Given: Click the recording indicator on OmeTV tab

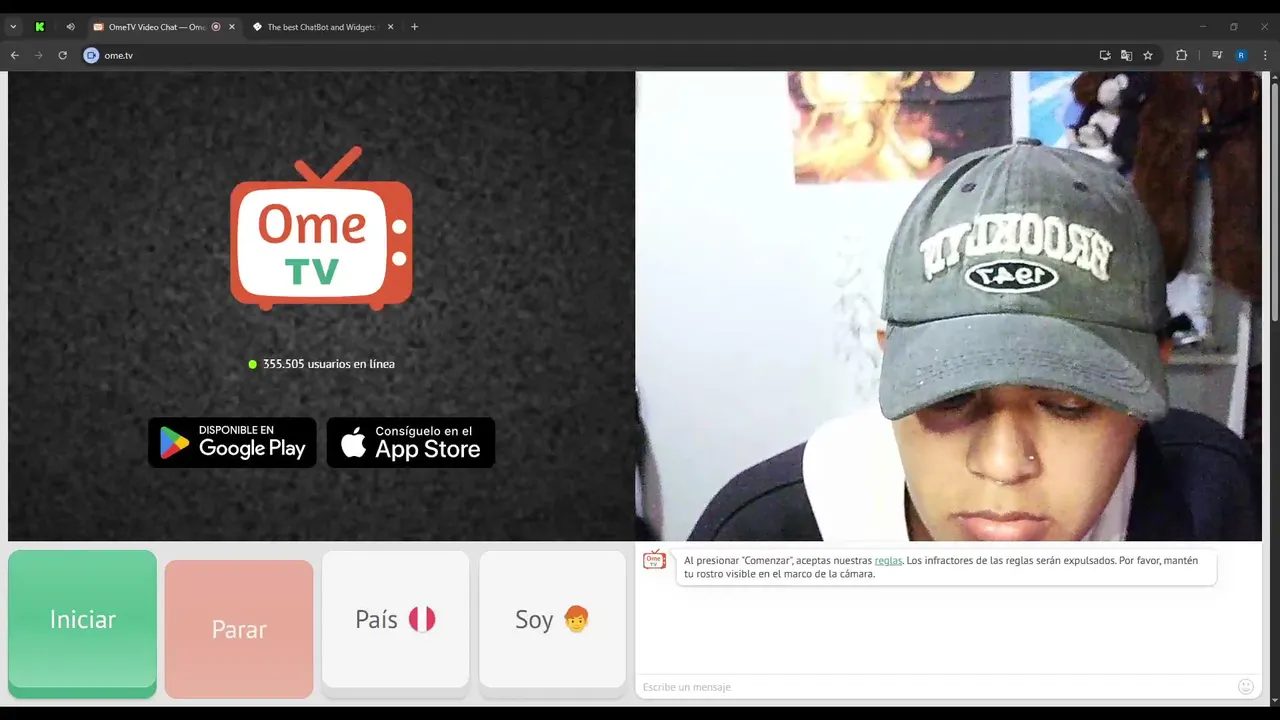Looking at the screenshot, I should [216, 27].
